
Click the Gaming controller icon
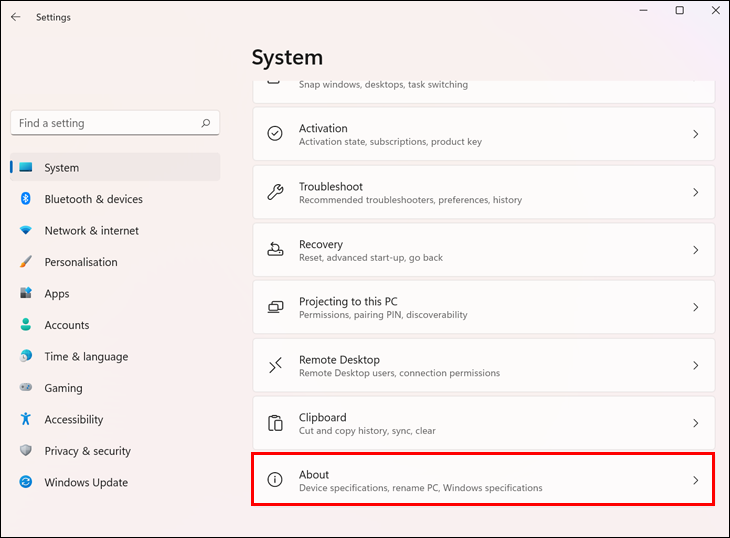point(26,387)
